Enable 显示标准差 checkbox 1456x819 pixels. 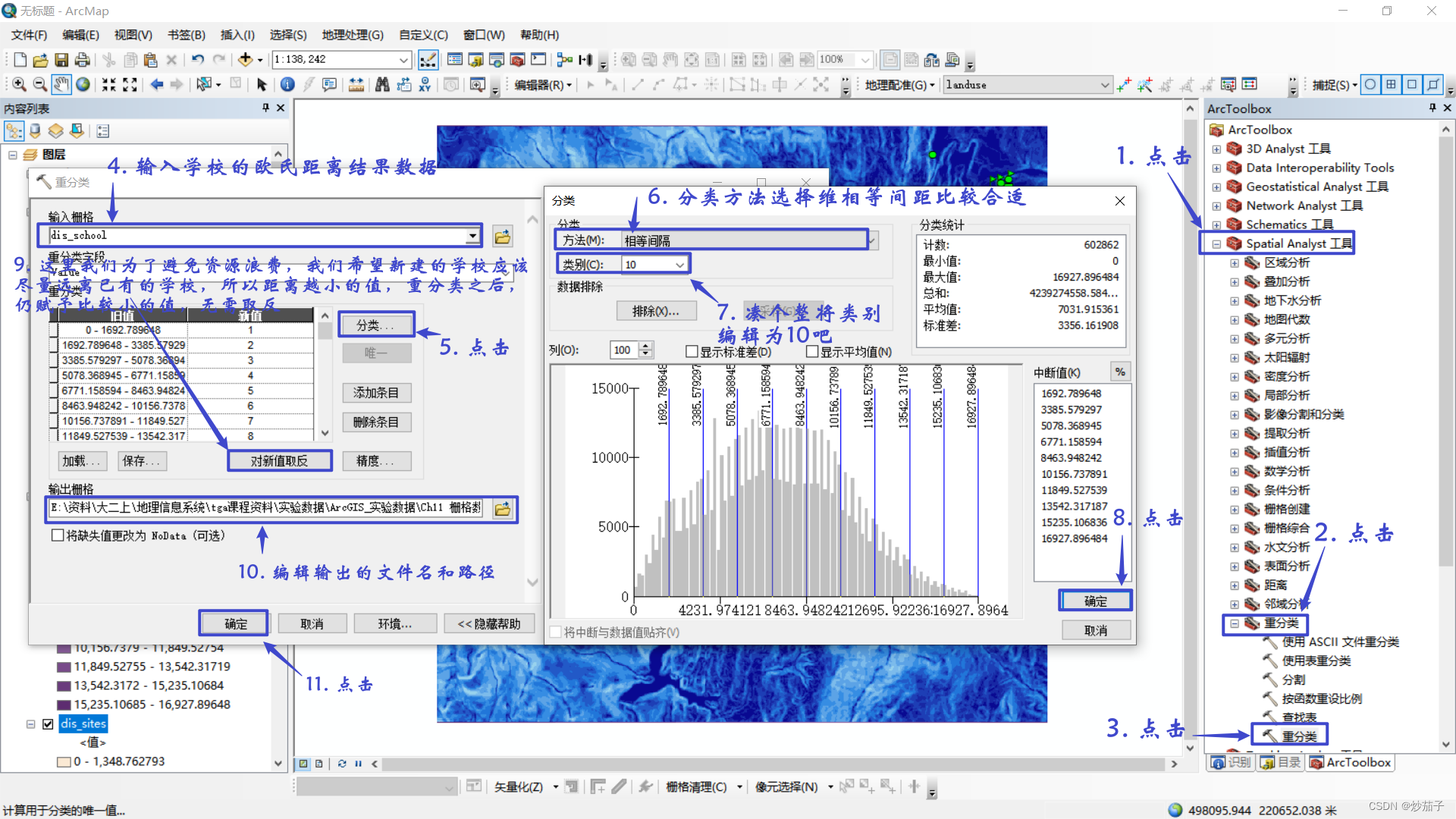coord(691,352)
